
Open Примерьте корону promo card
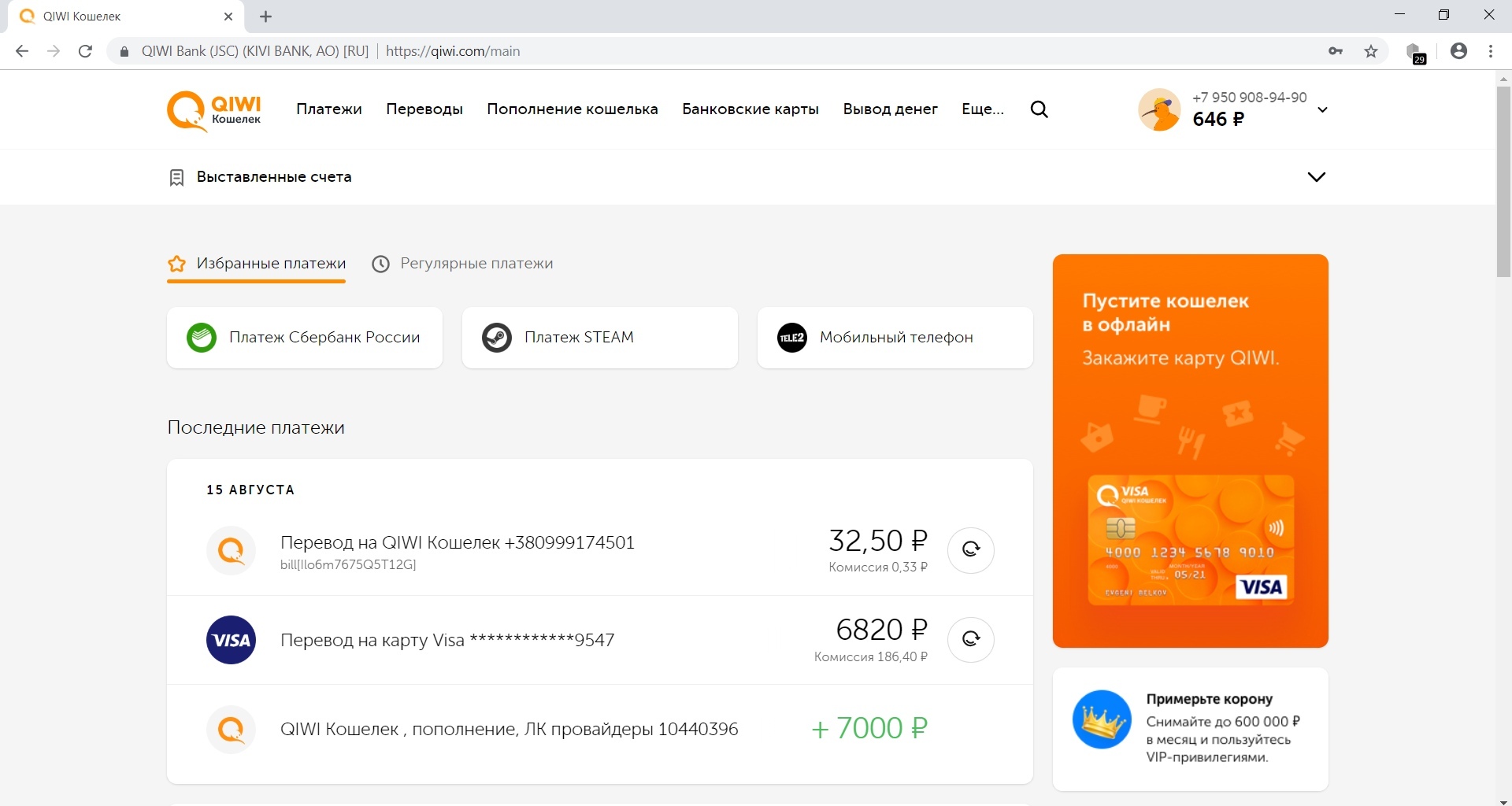point(1190,729)
